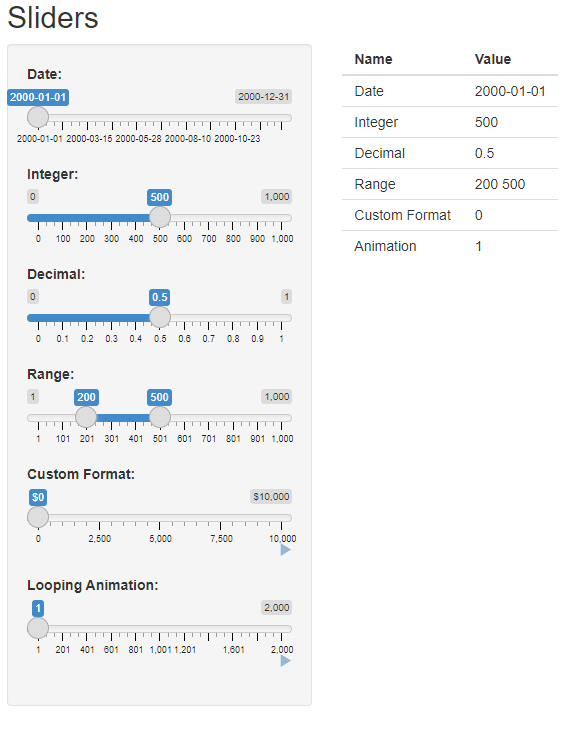Click the Integer slider handle at 500

tap(159, 217)
